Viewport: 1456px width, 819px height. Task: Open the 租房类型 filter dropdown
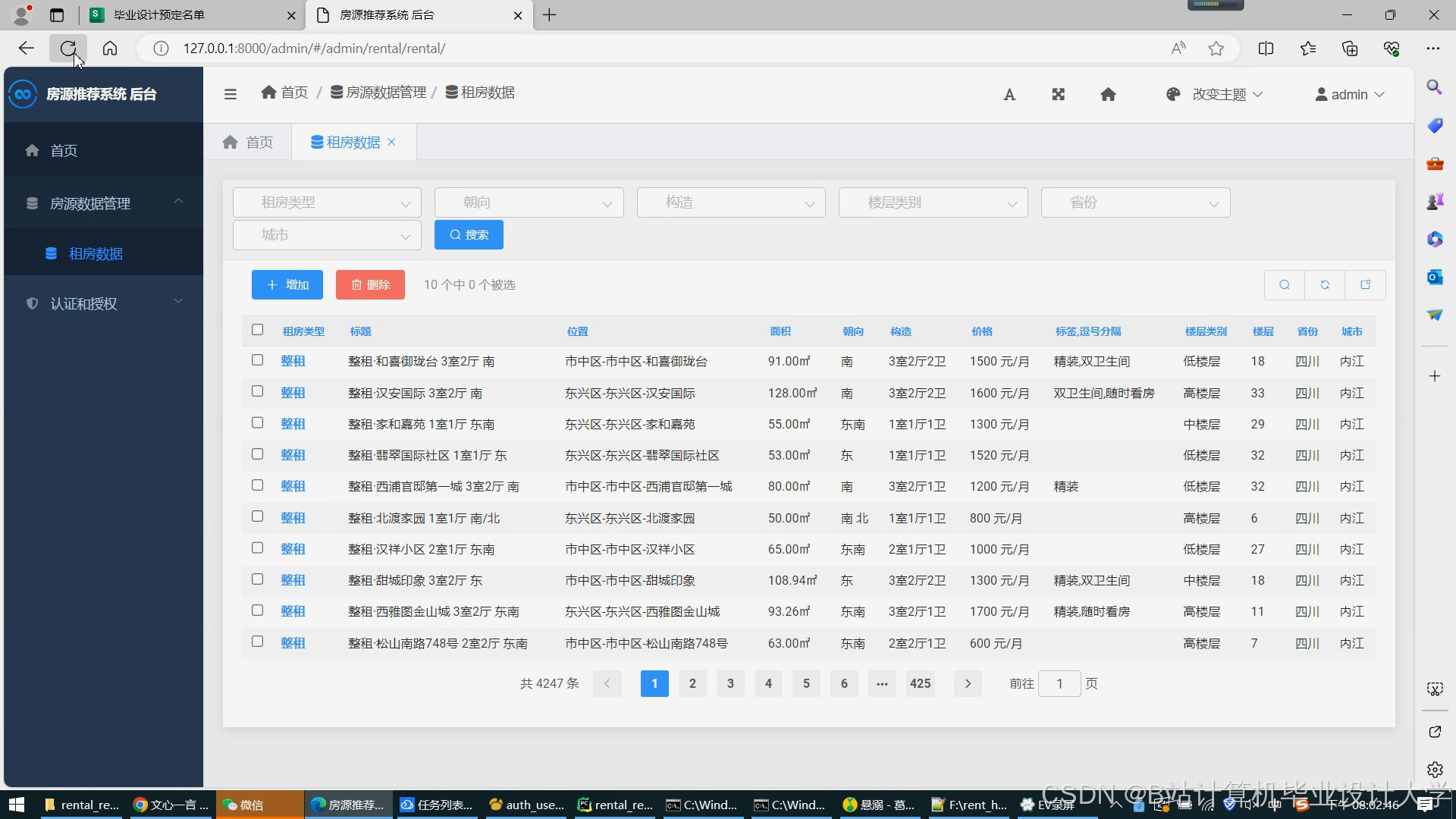327,202
